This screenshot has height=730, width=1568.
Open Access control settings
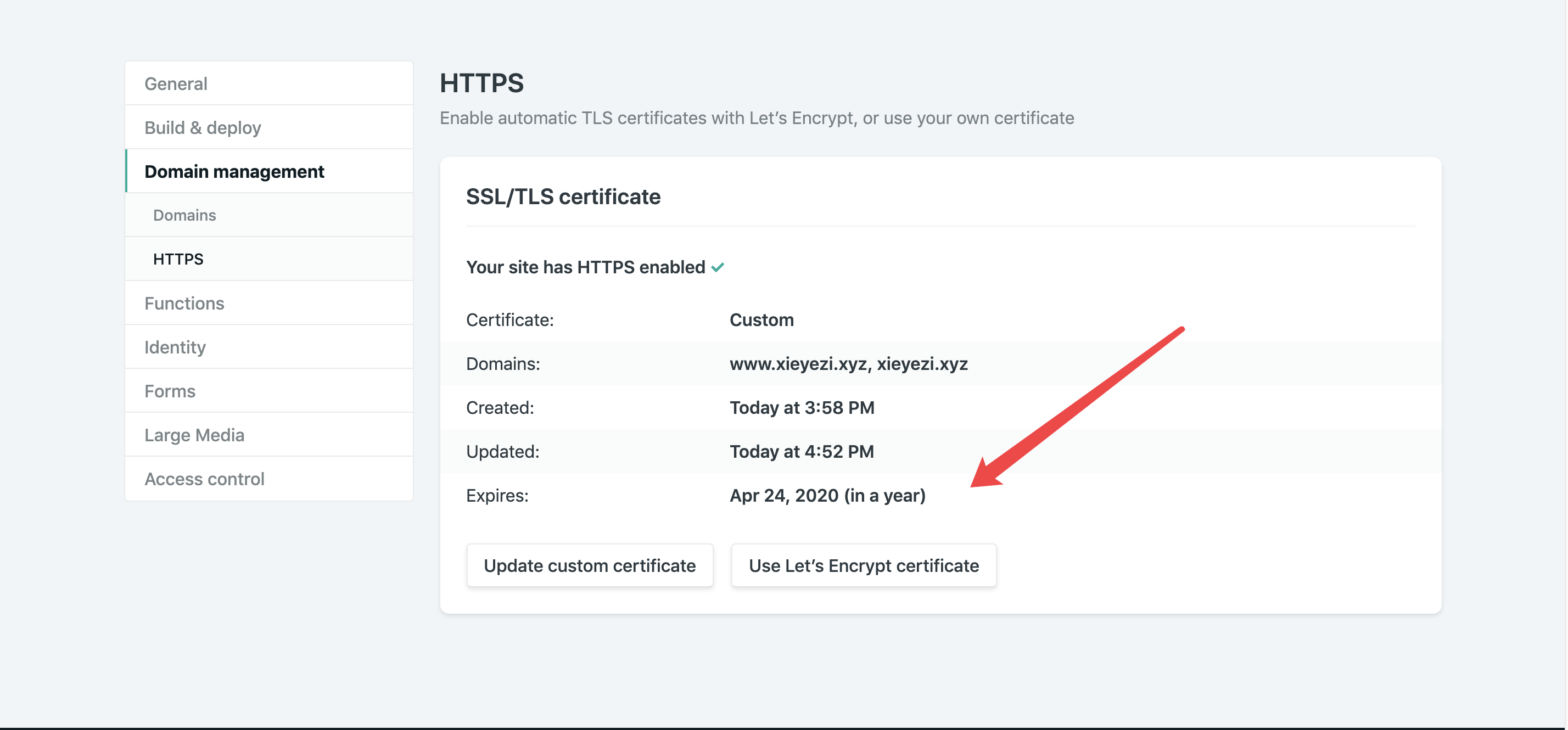point(205,479)
